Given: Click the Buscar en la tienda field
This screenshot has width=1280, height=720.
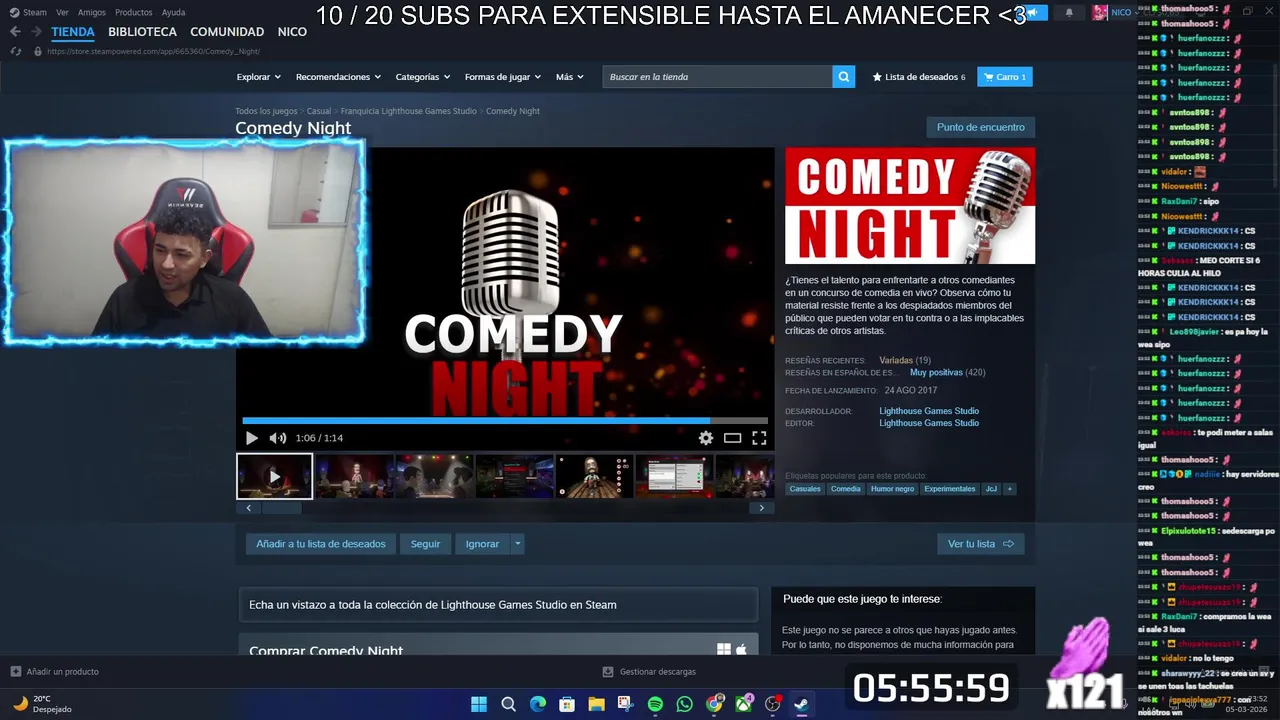Looking at the screenshot, I should [718, 77].
